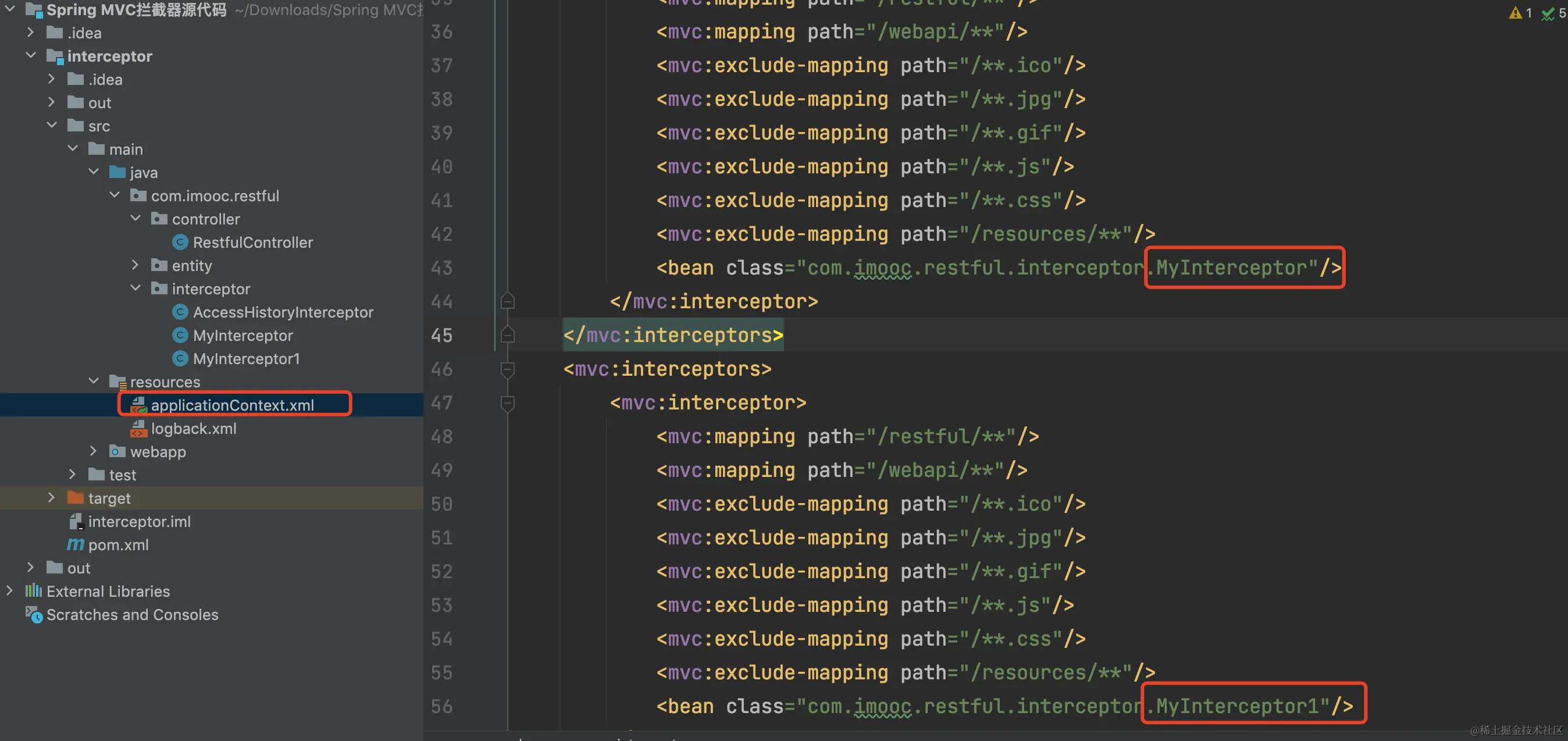Collapse the controller package folder
1568x741 pixels.
pyautogui.click(x=136, y=219)
